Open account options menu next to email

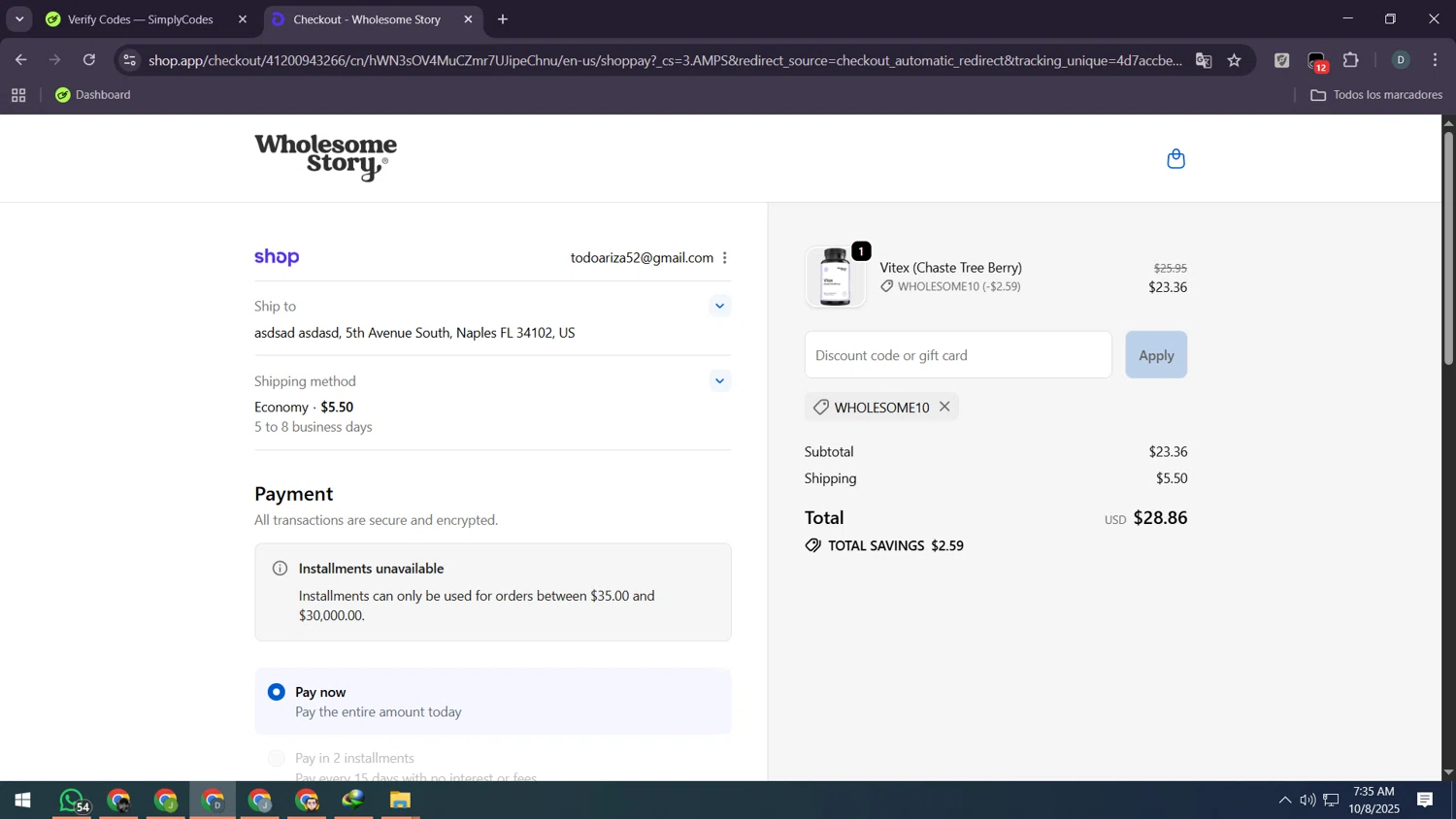coord(725,258)
